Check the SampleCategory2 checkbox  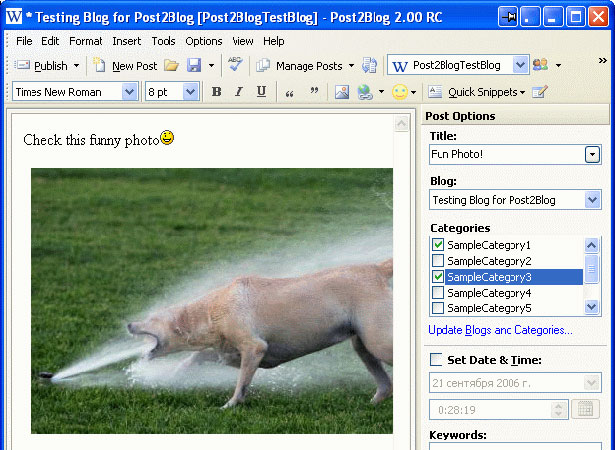tap(438, 261)
